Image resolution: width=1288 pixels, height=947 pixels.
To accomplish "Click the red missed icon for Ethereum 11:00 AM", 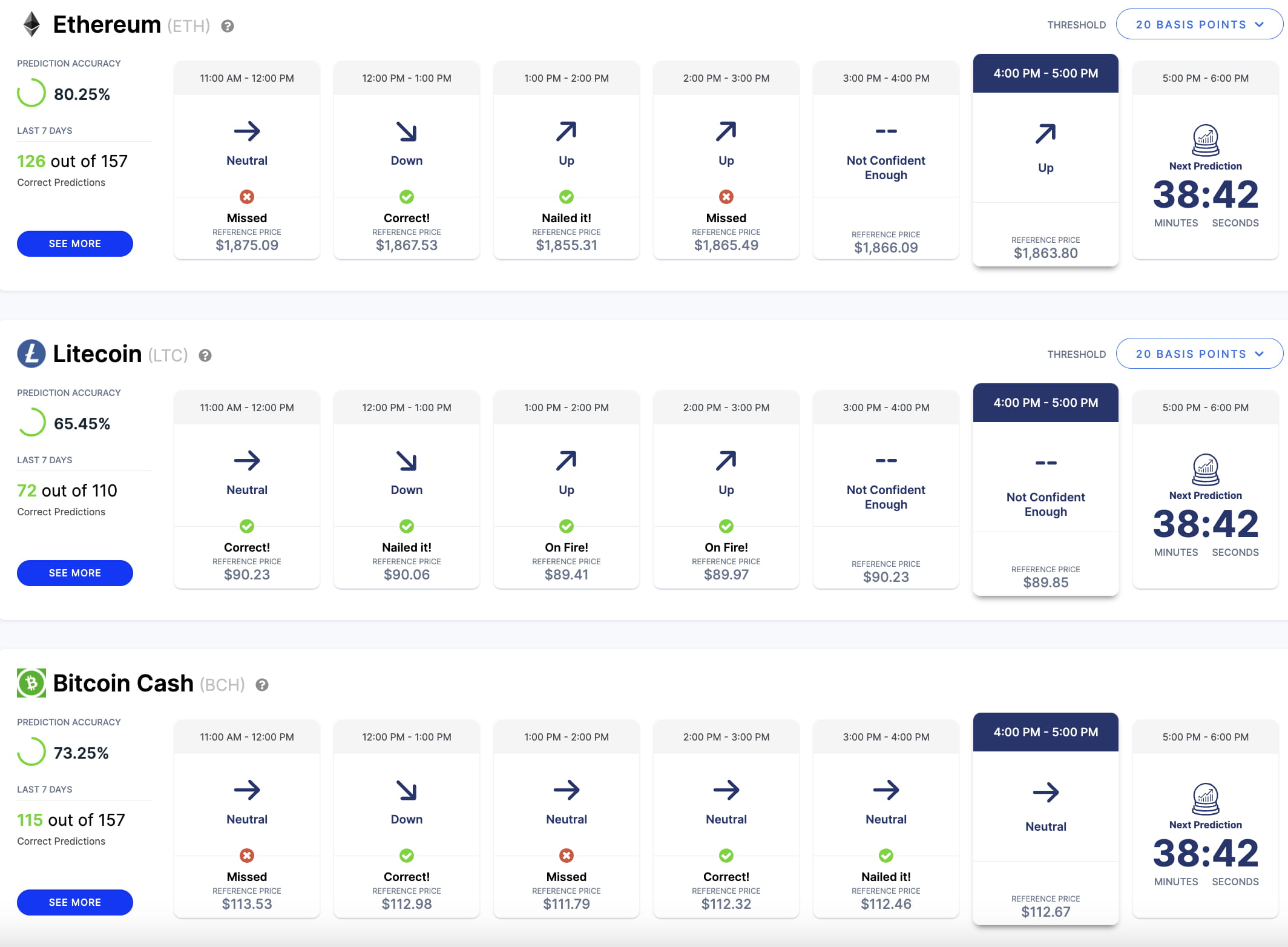I will pyautogui.click(x=247, y=197).
